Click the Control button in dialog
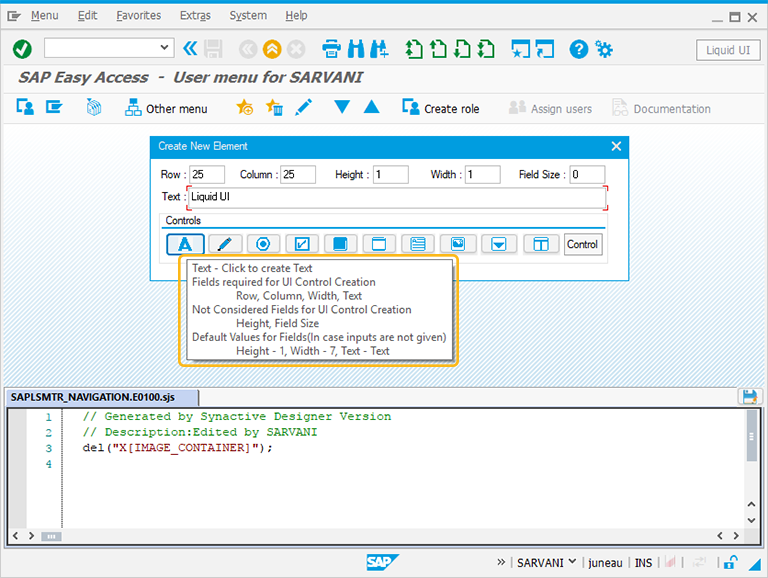The image size is (768, 578). click(x=582, y=244)
